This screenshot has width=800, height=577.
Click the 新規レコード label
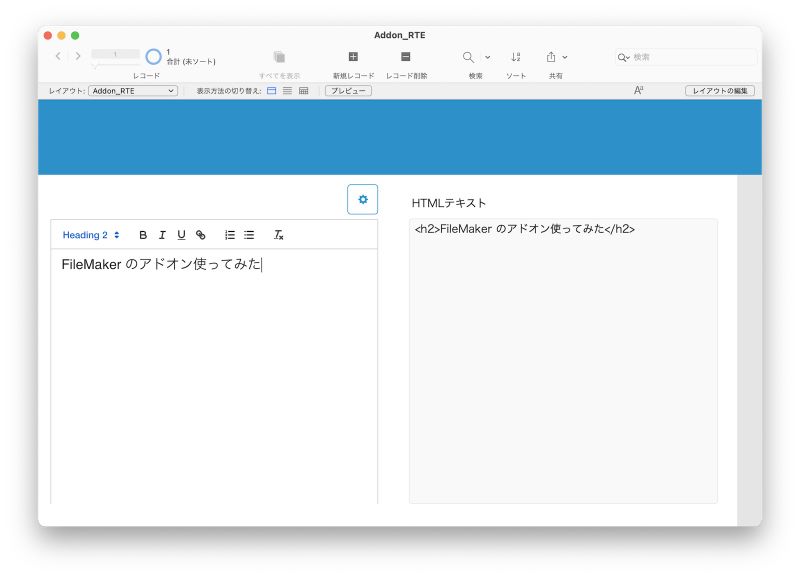(x=354, y=76)
